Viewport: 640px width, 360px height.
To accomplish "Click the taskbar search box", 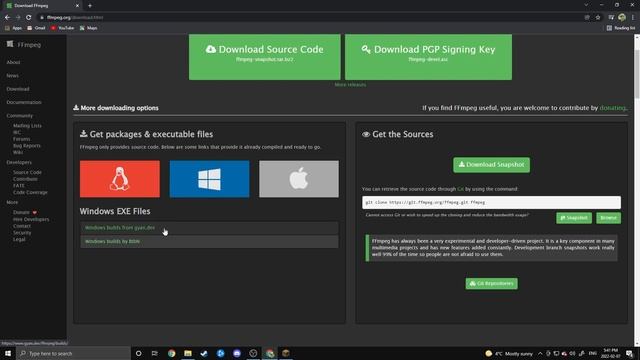I will [x=73, y=353].
